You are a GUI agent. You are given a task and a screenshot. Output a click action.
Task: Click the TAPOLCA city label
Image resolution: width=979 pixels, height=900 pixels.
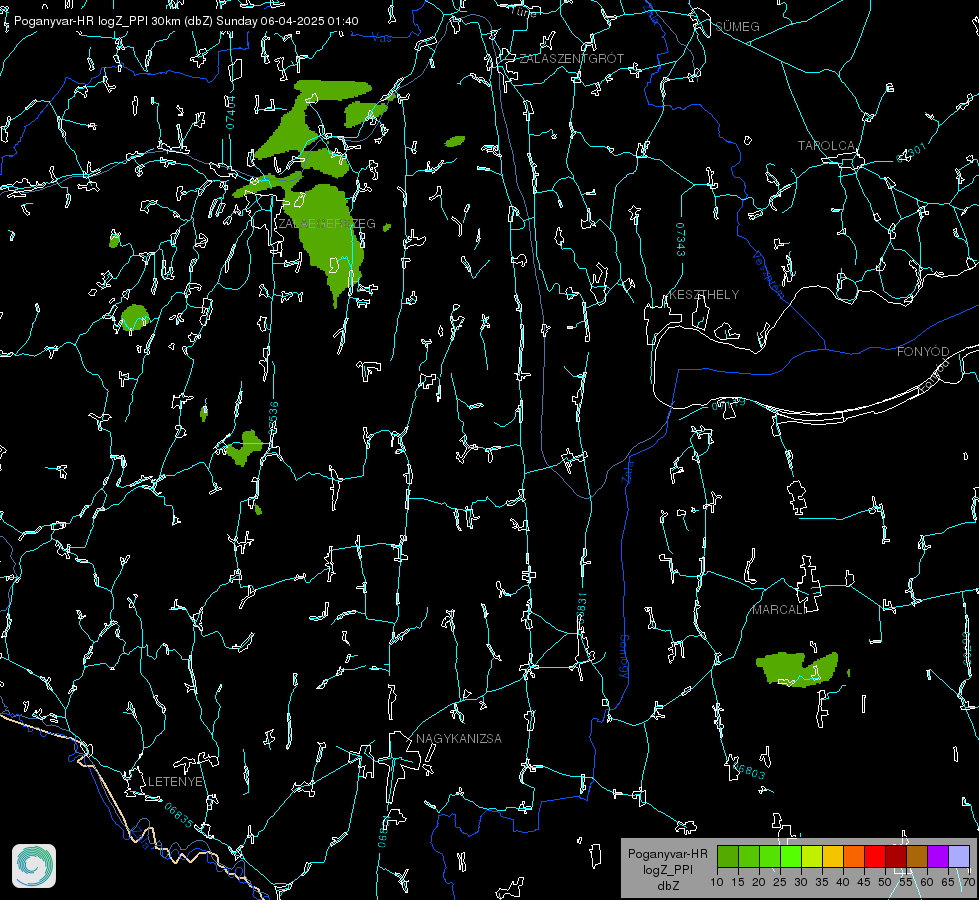(826, 146)
